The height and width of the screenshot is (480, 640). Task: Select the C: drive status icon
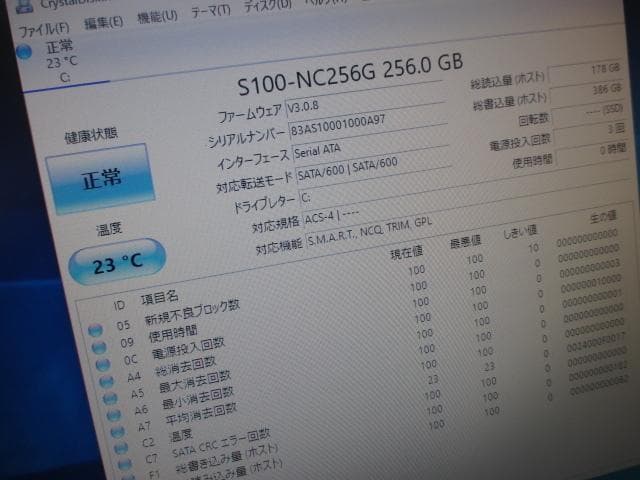tap(24, 52)
